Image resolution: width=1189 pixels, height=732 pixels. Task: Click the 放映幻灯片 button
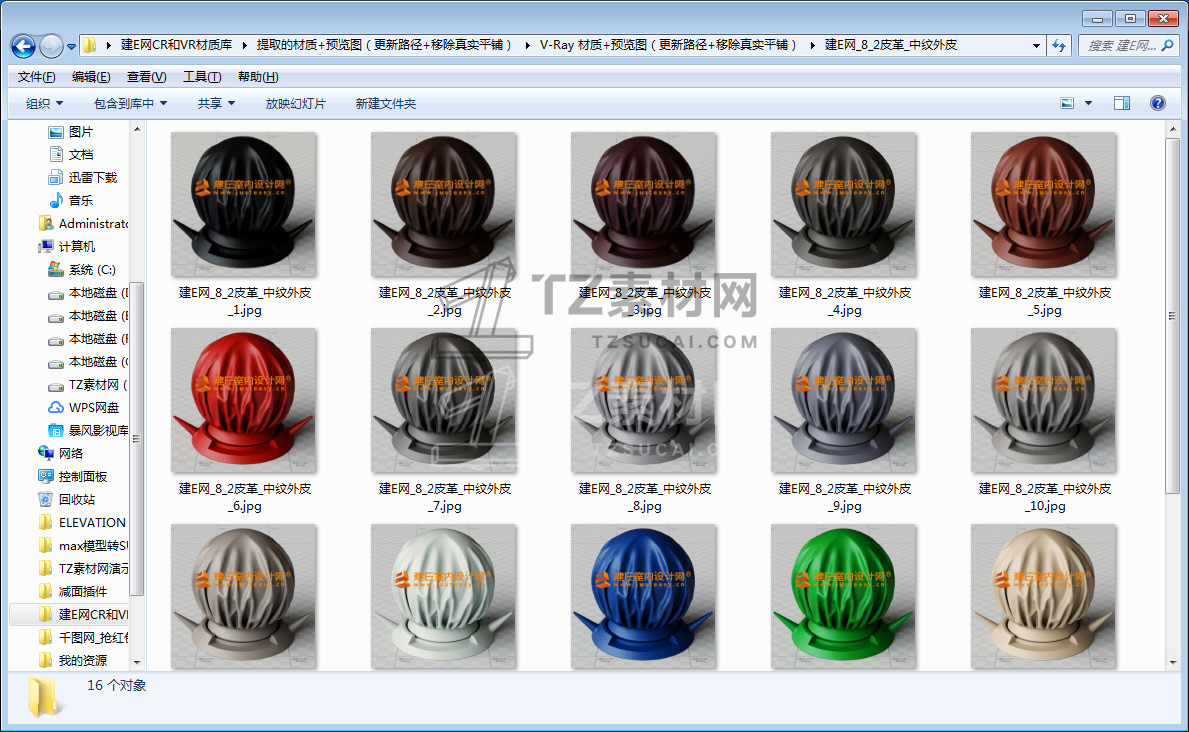coord(296,104)
